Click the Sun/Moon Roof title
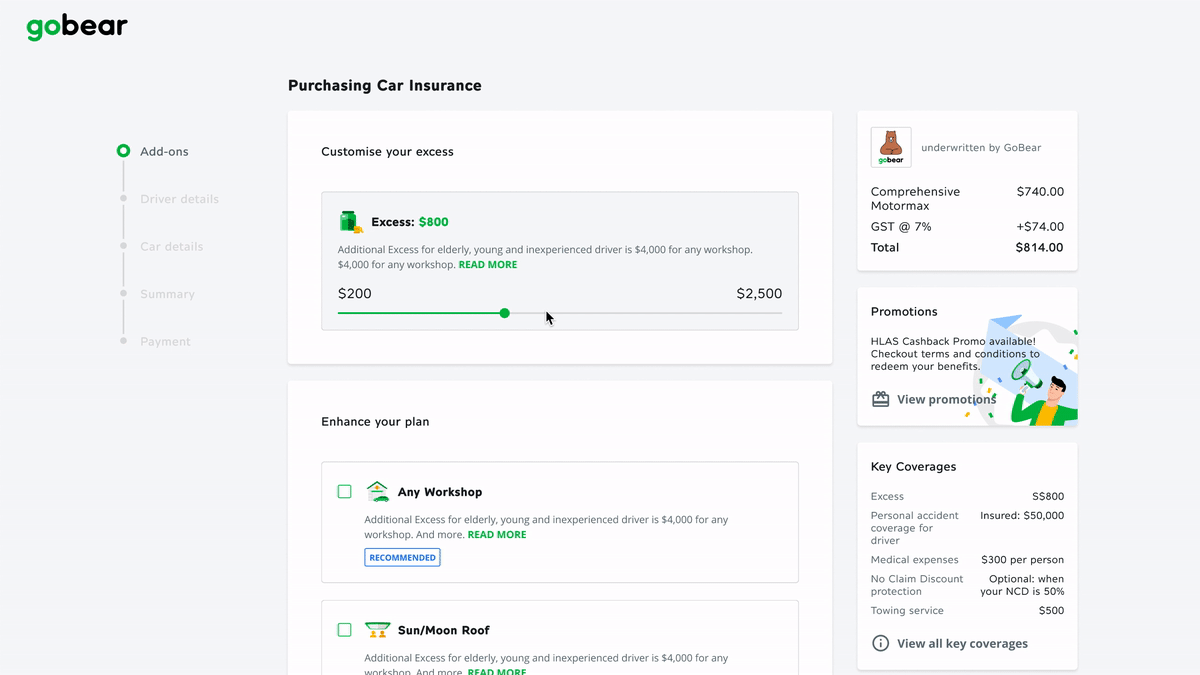The height and width of the screenshot is (675, 1200). click(444, 630)
